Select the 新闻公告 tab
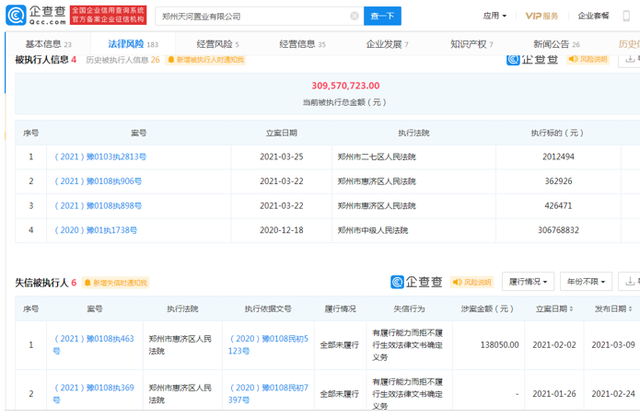The height and width of the screenshot is (418, 640). click(557, 44)
